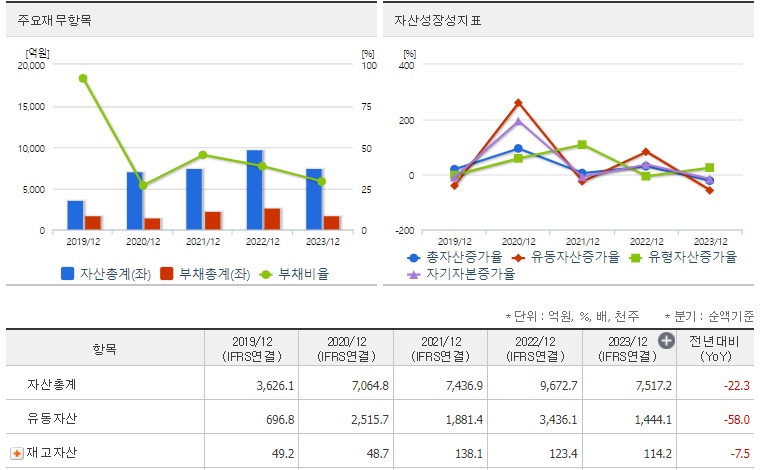Viewport: 760px width, 470px height.
Task: Toggle the 자기자본증가율 legend item
Action: (461, 274)
